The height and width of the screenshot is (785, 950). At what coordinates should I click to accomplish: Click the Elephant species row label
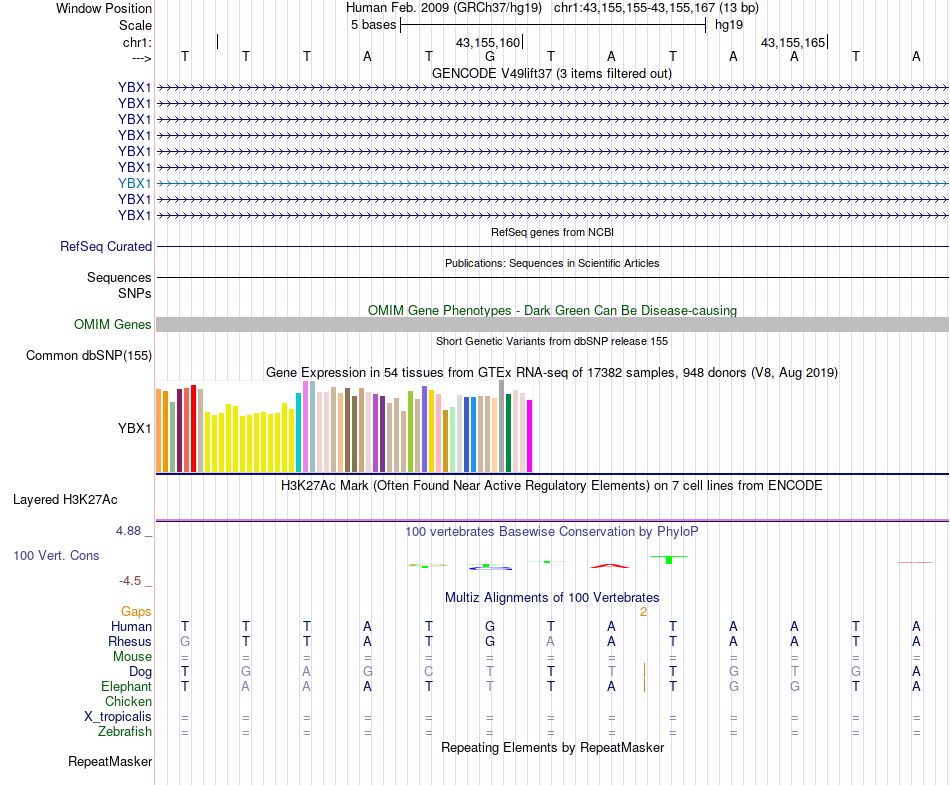[x=126, y=686]
